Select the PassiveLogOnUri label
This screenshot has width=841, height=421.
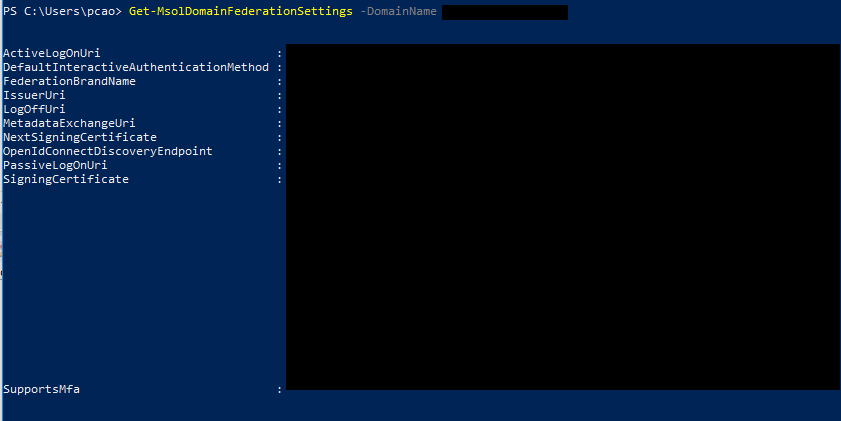pyautogui.click(x=55, y=165)
